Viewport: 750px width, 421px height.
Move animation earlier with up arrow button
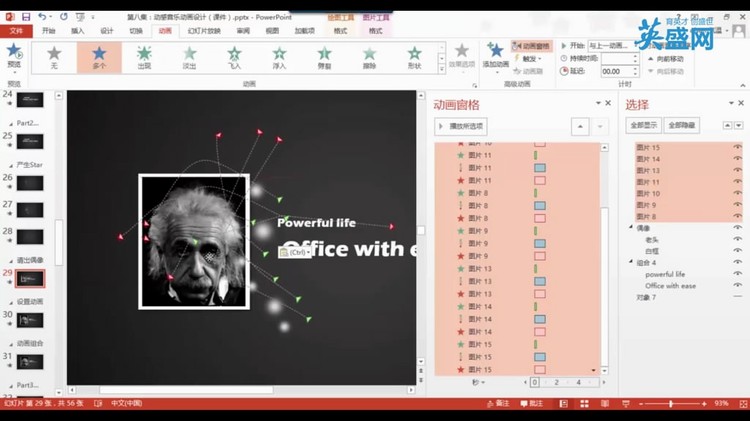580,126
